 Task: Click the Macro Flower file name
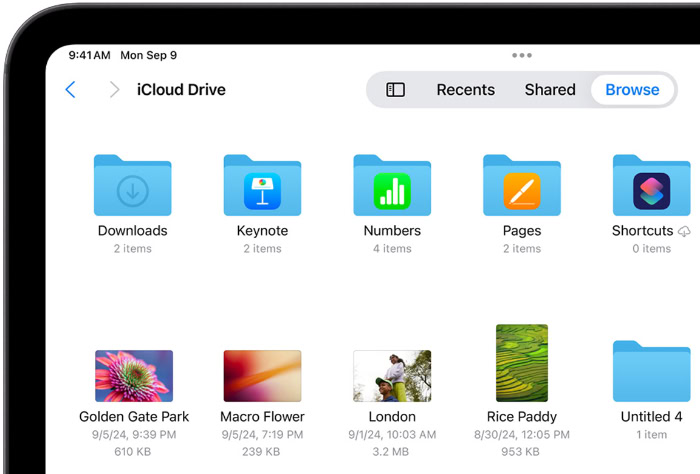pos(262,417)
